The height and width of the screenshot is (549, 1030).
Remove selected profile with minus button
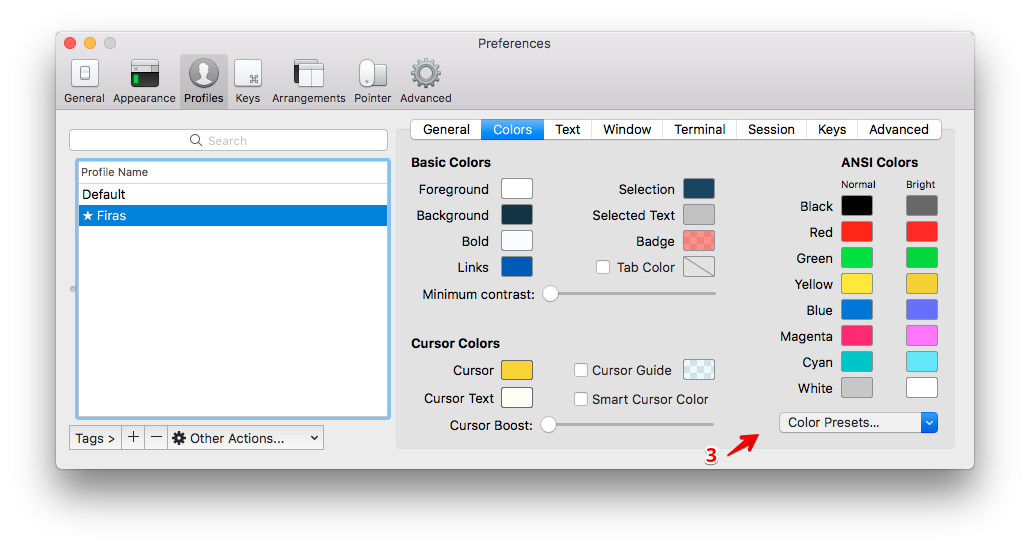point(156,437)
